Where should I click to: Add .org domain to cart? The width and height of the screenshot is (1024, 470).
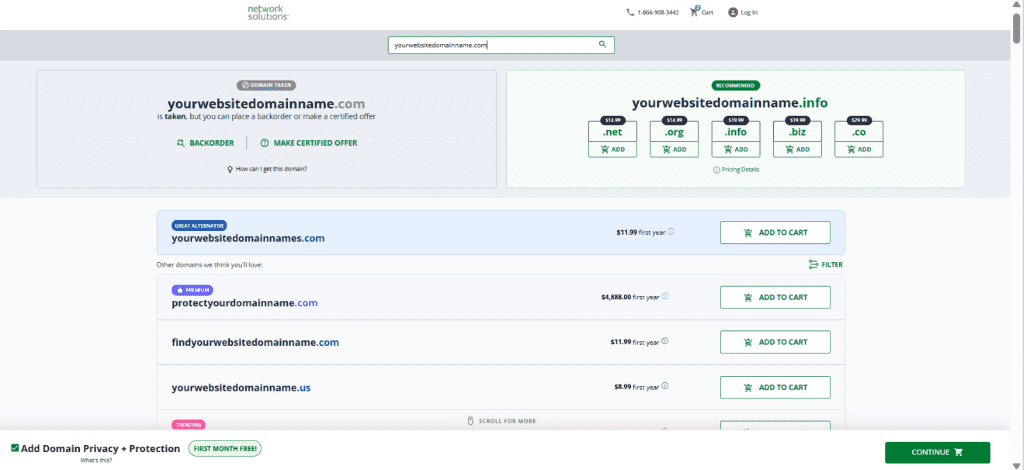click(674, 149)
